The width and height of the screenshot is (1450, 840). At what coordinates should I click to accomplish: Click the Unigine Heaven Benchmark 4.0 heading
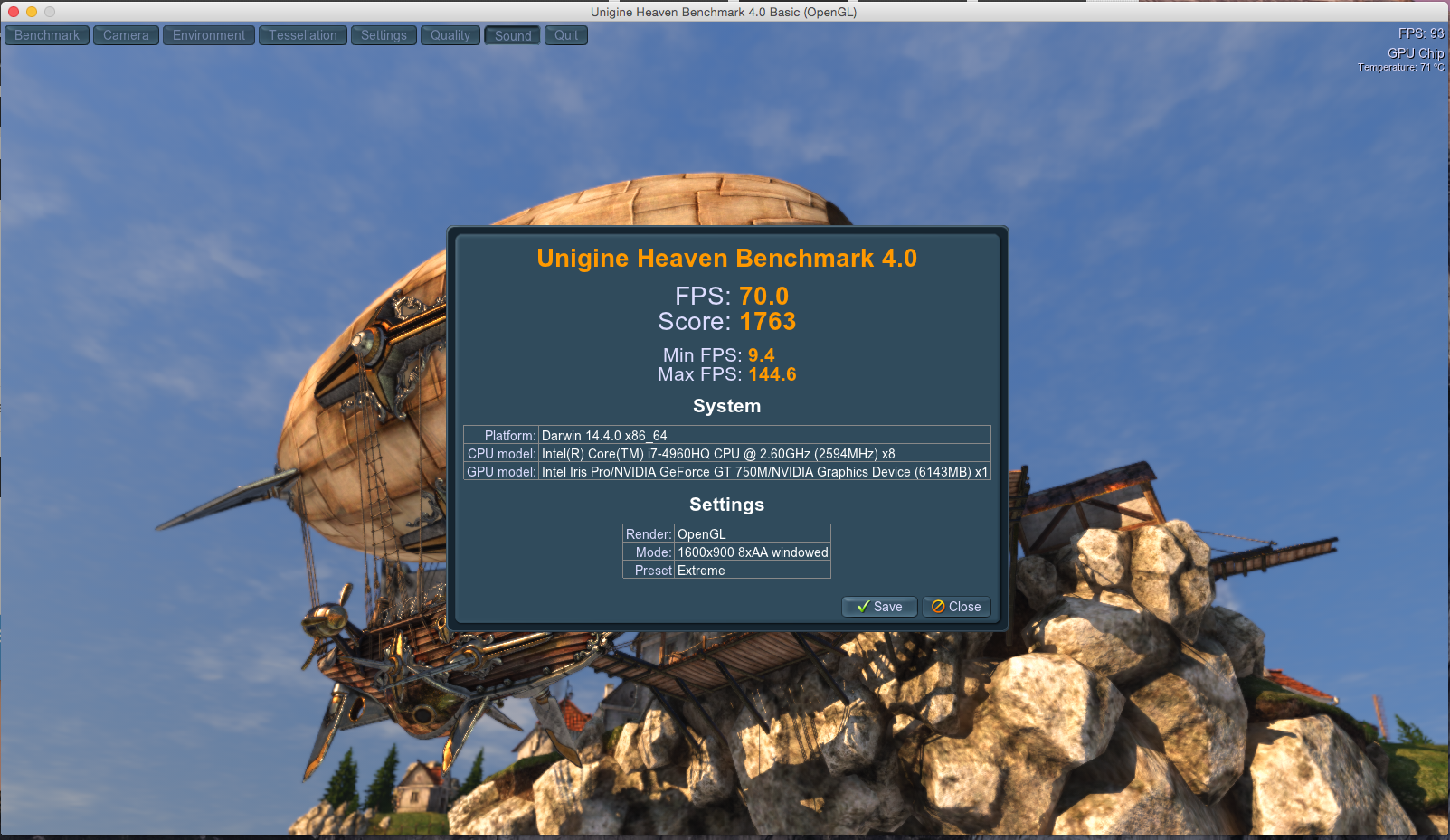pos(727,259)
